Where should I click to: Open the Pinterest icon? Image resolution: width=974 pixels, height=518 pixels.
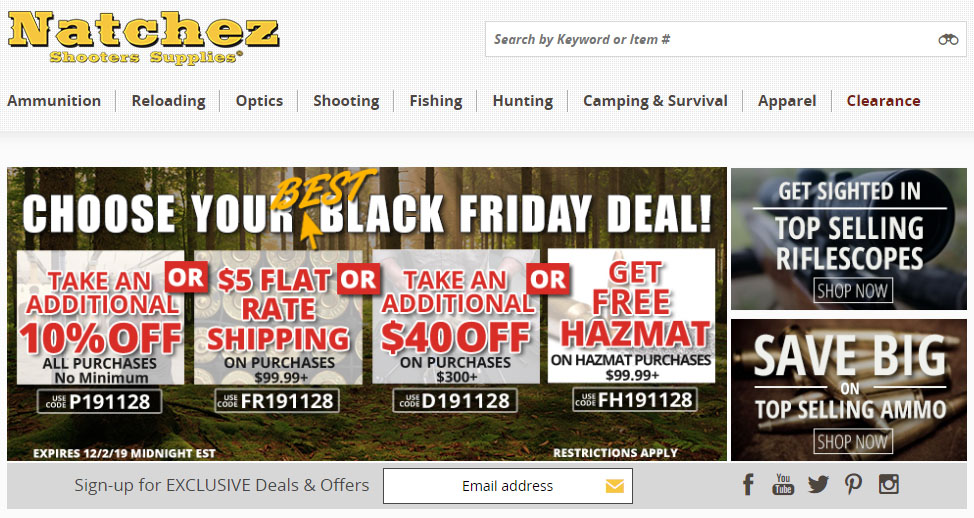853,484
